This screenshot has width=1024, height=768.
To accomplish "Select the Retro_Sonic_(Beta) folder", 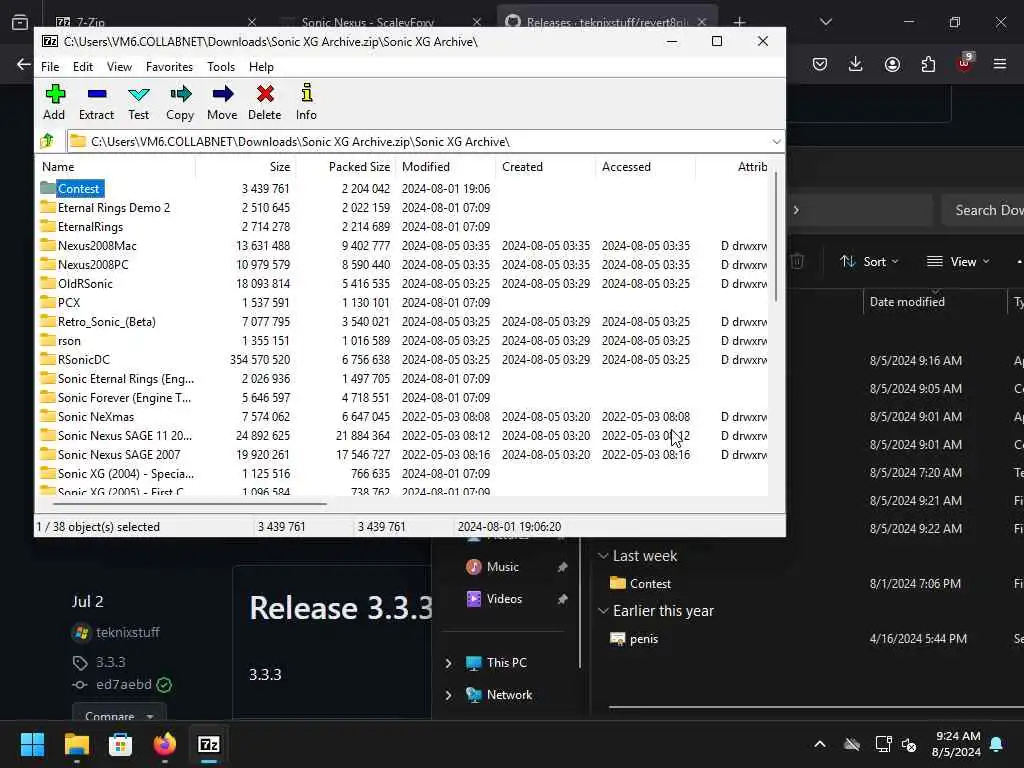I will click(106, 321).
